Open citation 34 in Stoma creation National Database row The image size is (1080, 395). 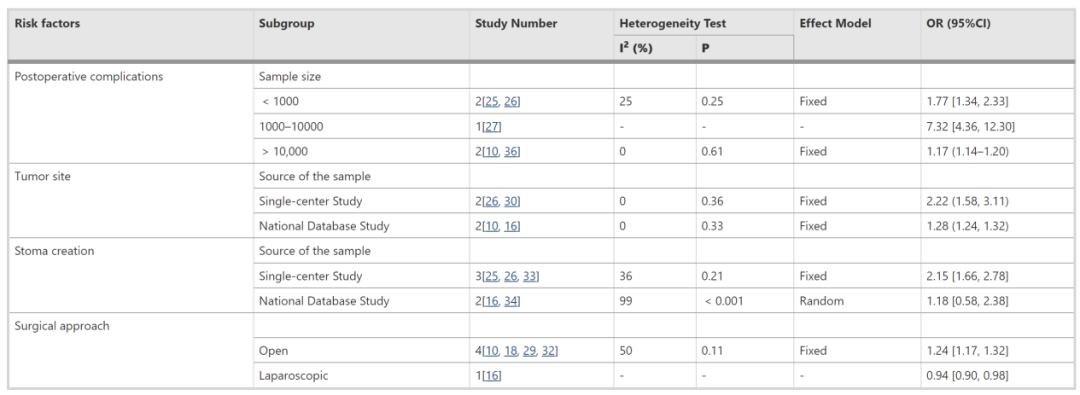510,301
